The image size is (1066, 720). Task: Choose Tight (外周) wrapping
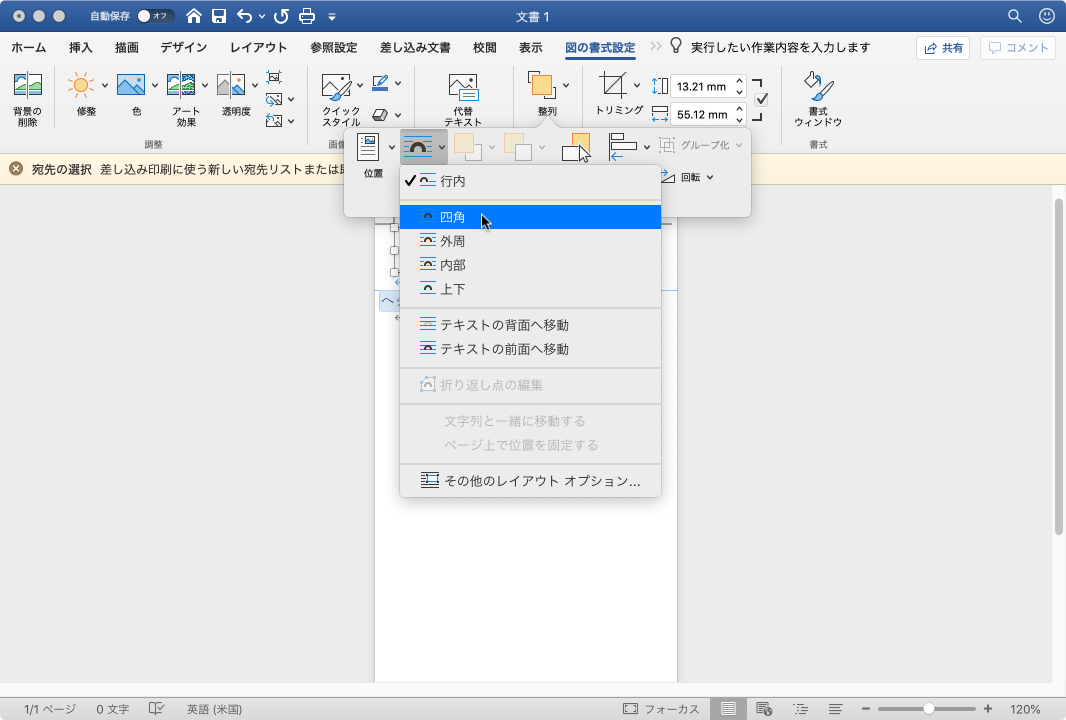530,241
